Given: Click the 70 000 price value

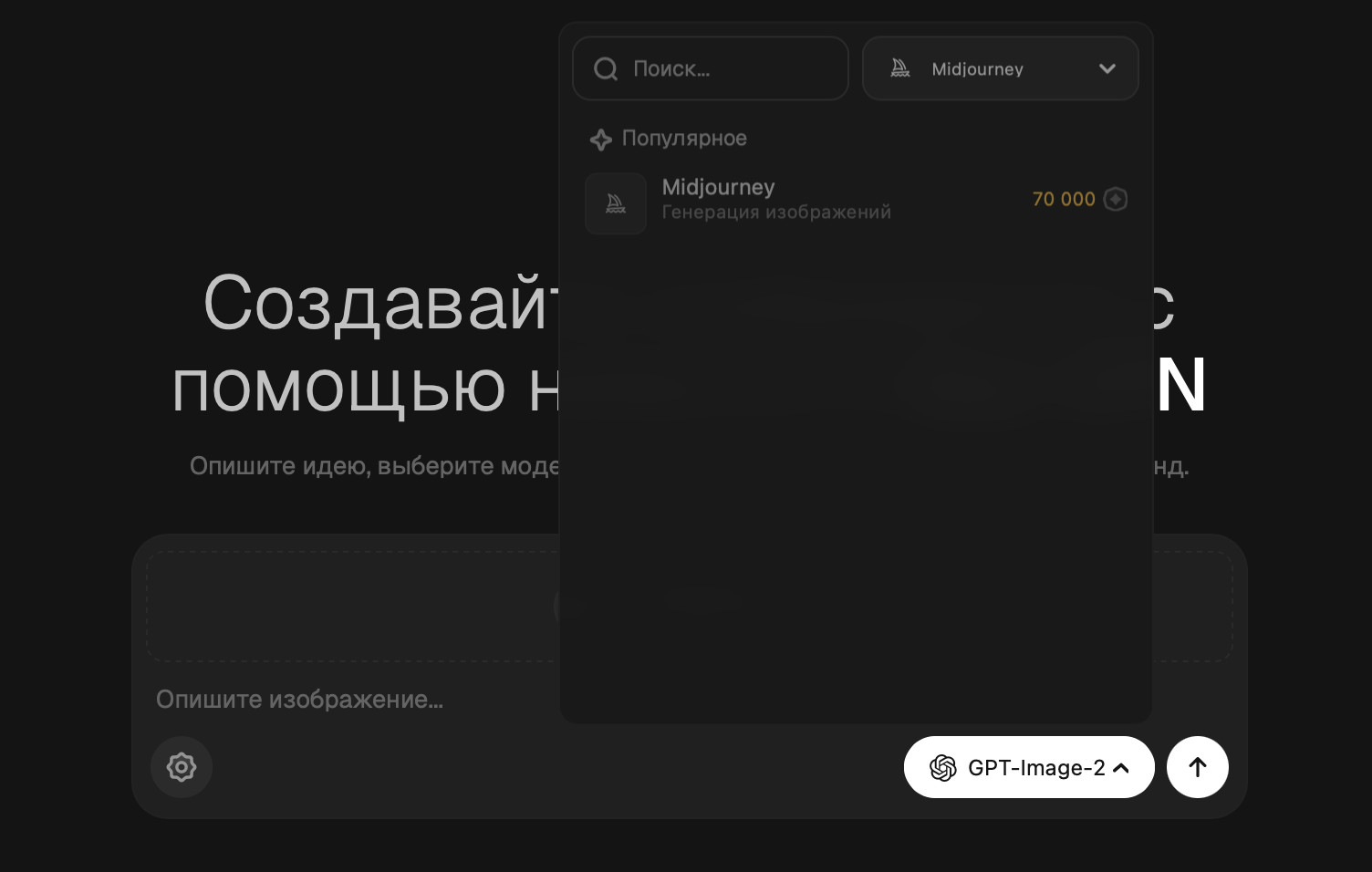Looking at the screenshot, I should (x=1064, y=199).
